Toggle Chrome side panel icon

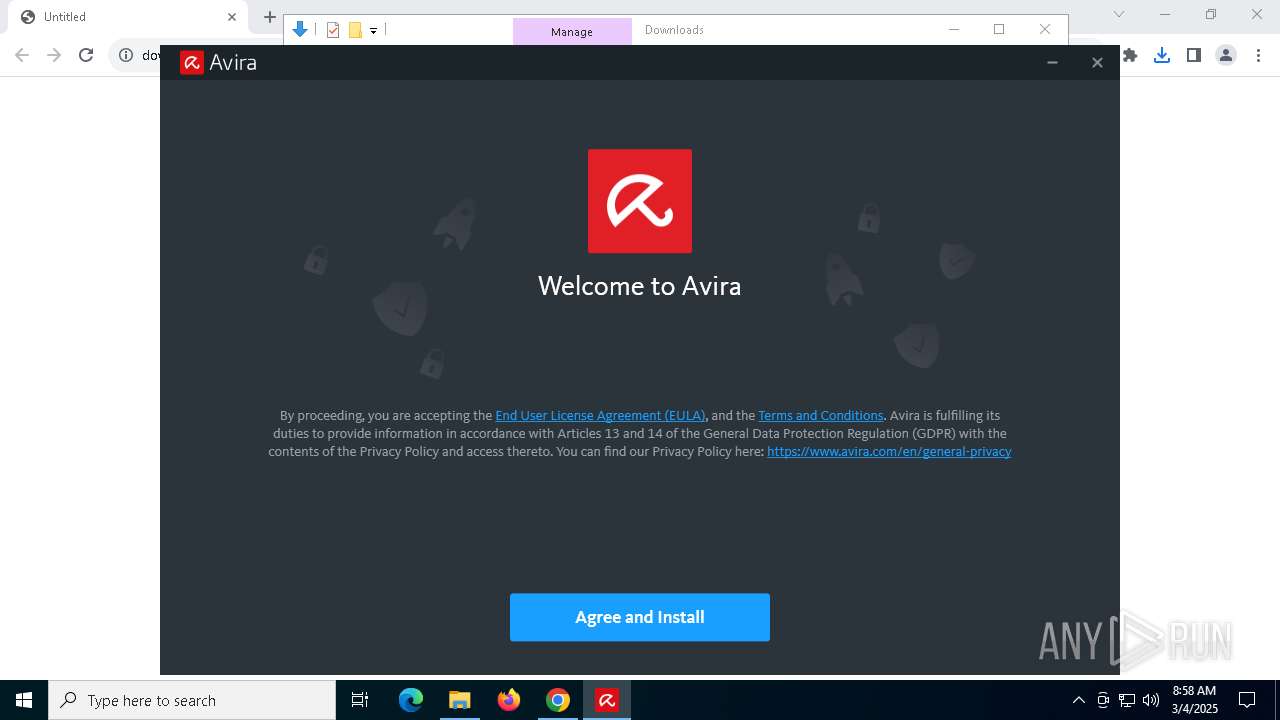coord(1194,55)
